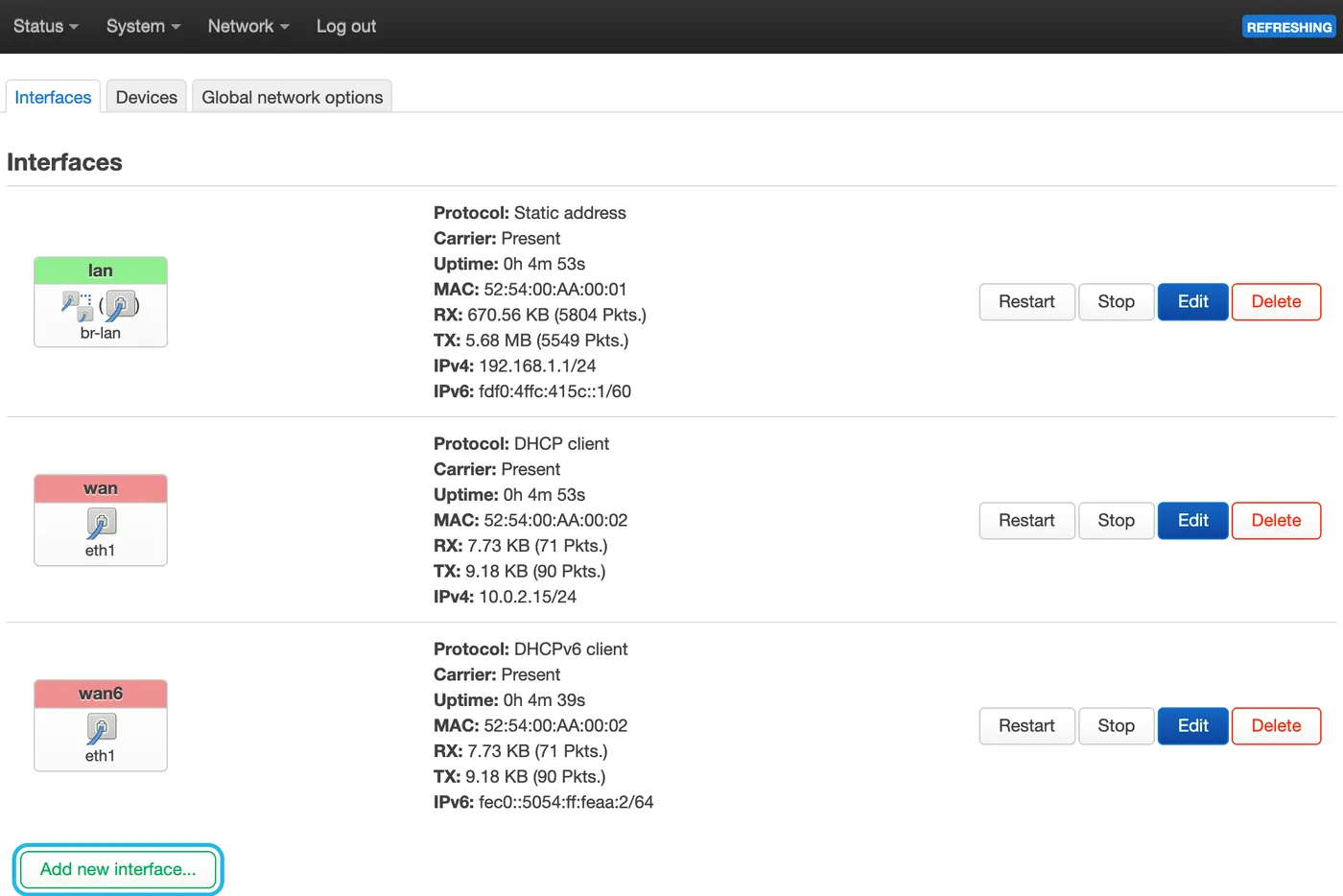
Task: Stop the wan6 interface
Action: pos(1117,725)
